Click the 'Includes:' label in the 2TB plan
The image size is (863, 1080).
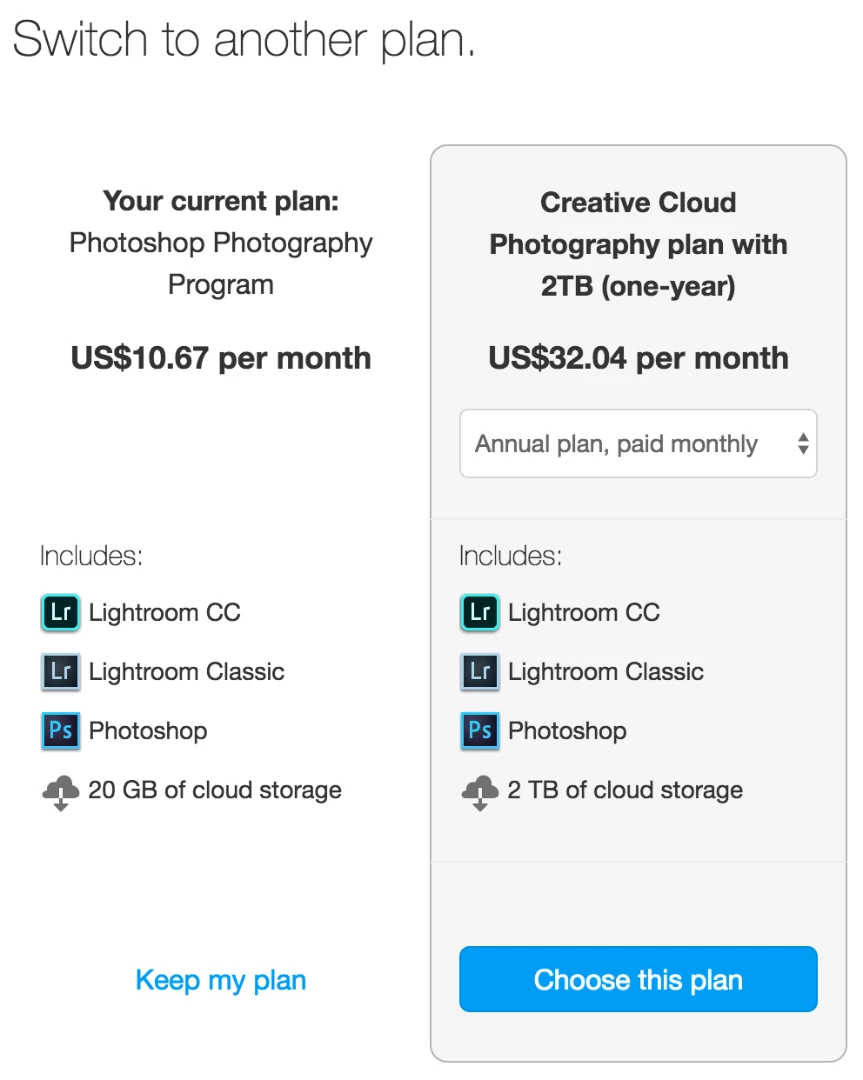[x=510, y=556]
